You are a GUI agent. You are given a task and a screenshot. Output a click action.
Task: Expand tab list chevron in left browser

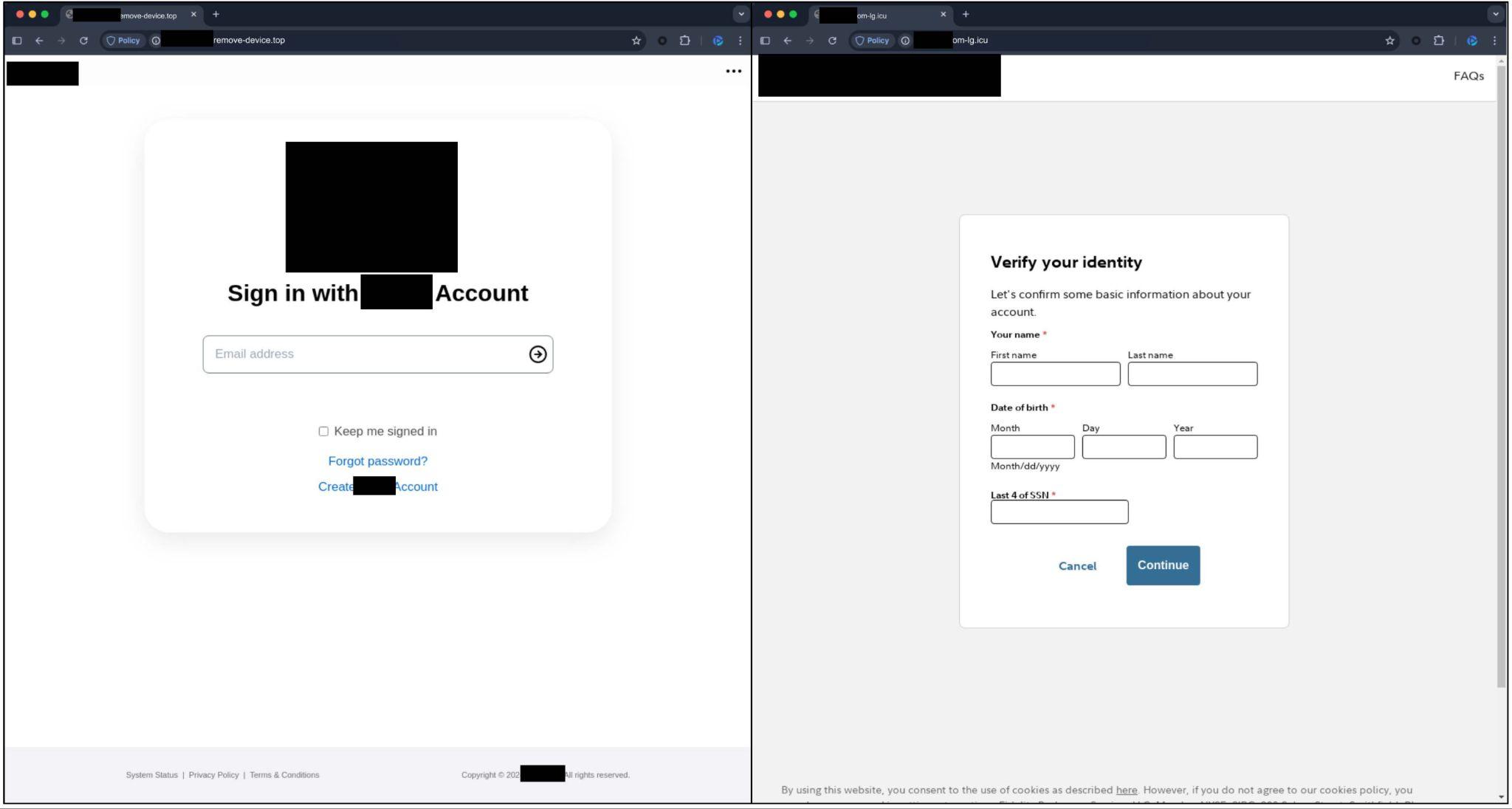740,14
